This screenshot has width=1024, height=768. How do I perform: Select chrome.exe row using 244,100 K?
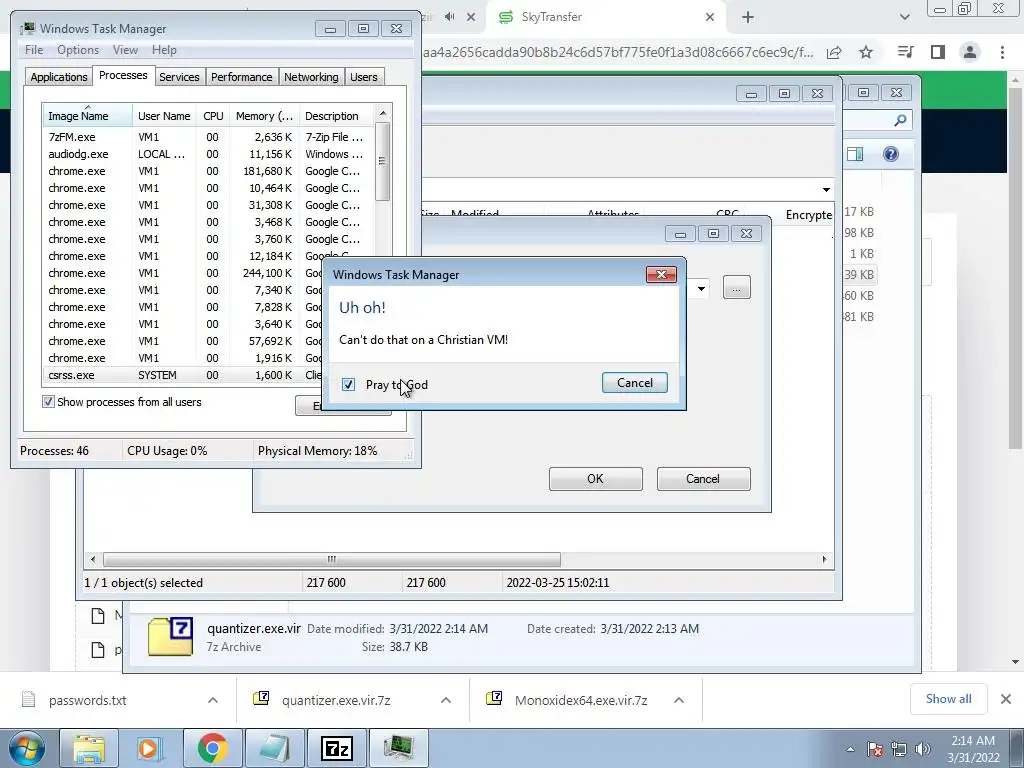point(183,273)
